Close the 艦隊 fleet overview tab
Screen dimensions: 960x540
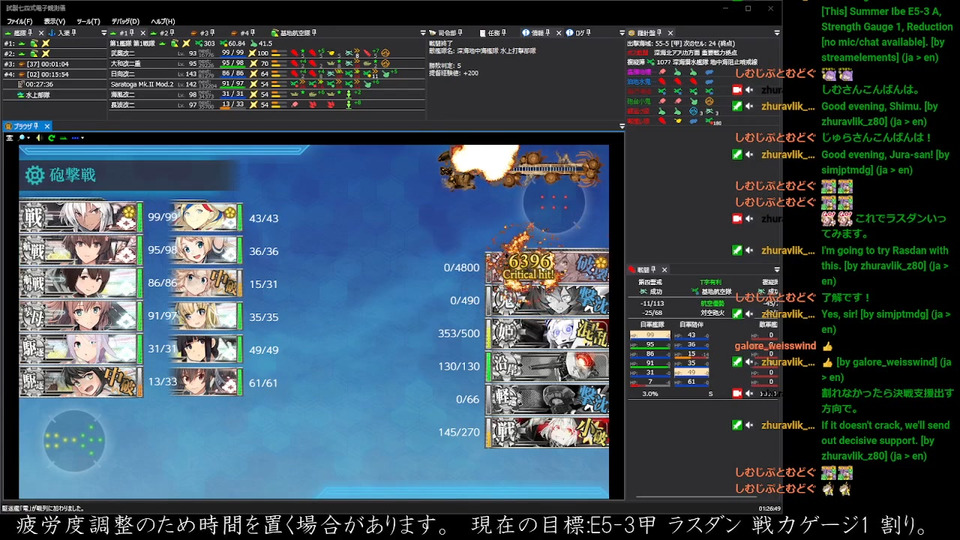pos(40,33)
